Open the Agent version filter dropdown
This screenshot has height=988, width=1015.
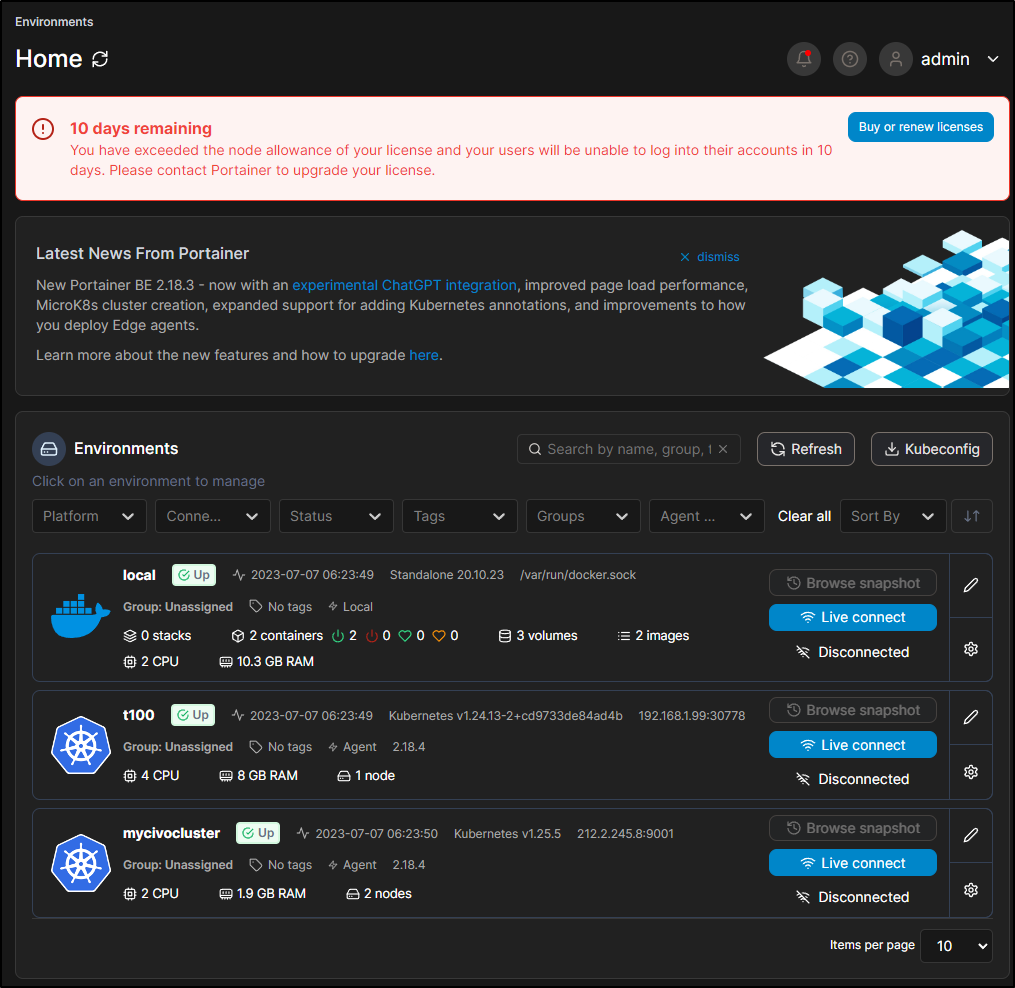(707, 516)
